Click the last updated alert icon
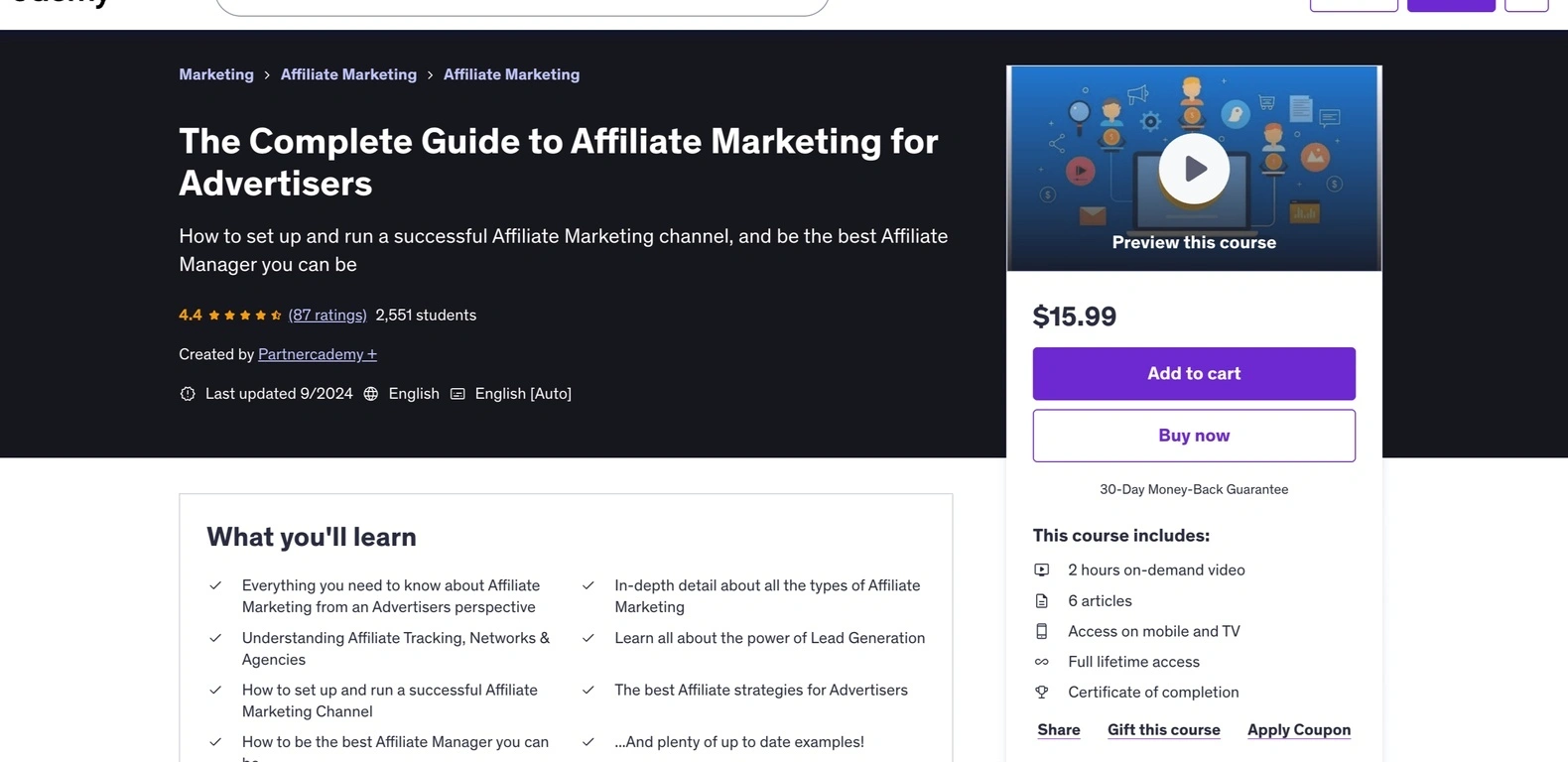 click(188, 394)
